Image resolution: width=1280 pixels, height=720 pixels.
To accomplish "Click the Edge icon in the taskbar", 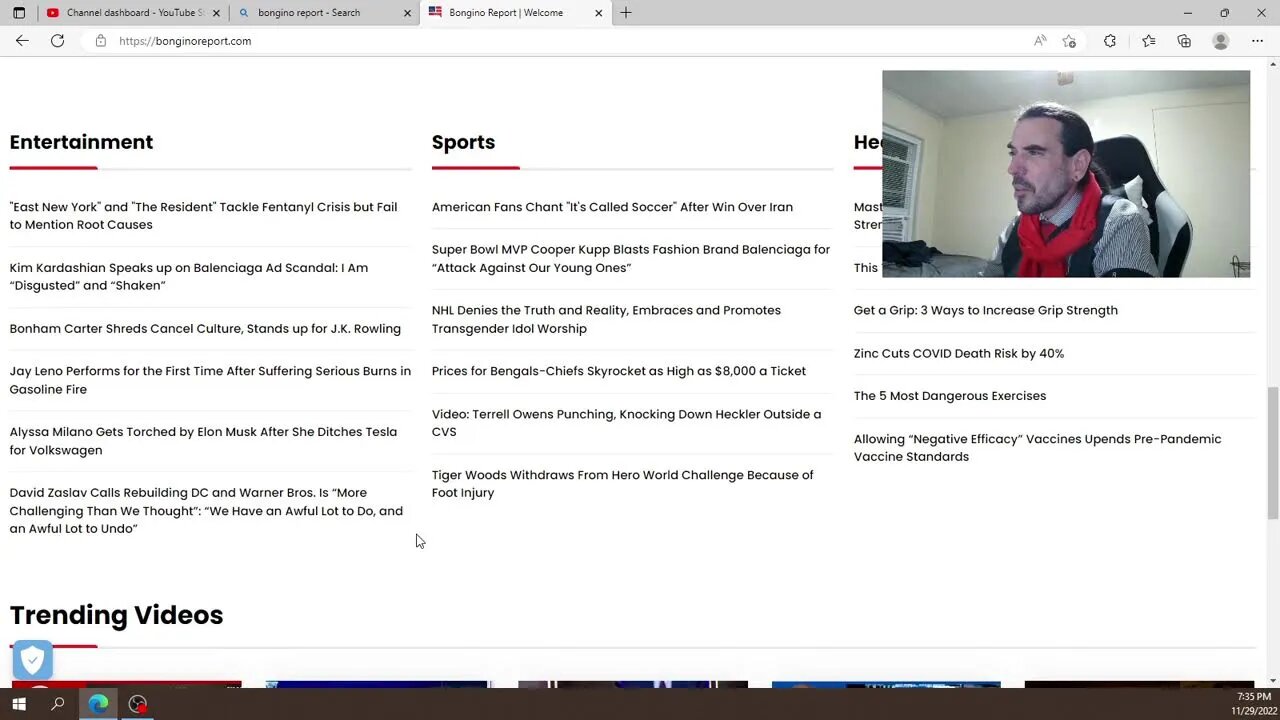I will click(98, 704).
